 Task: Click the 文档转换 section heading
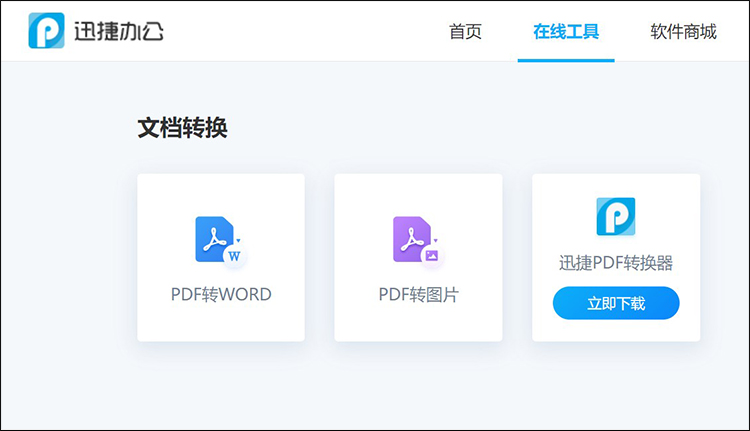pos(182,128)
